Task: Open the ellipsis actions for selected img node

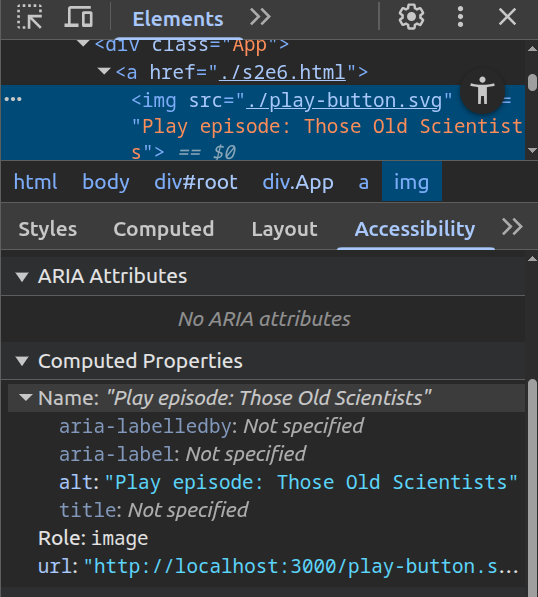Action: point(13,99)
